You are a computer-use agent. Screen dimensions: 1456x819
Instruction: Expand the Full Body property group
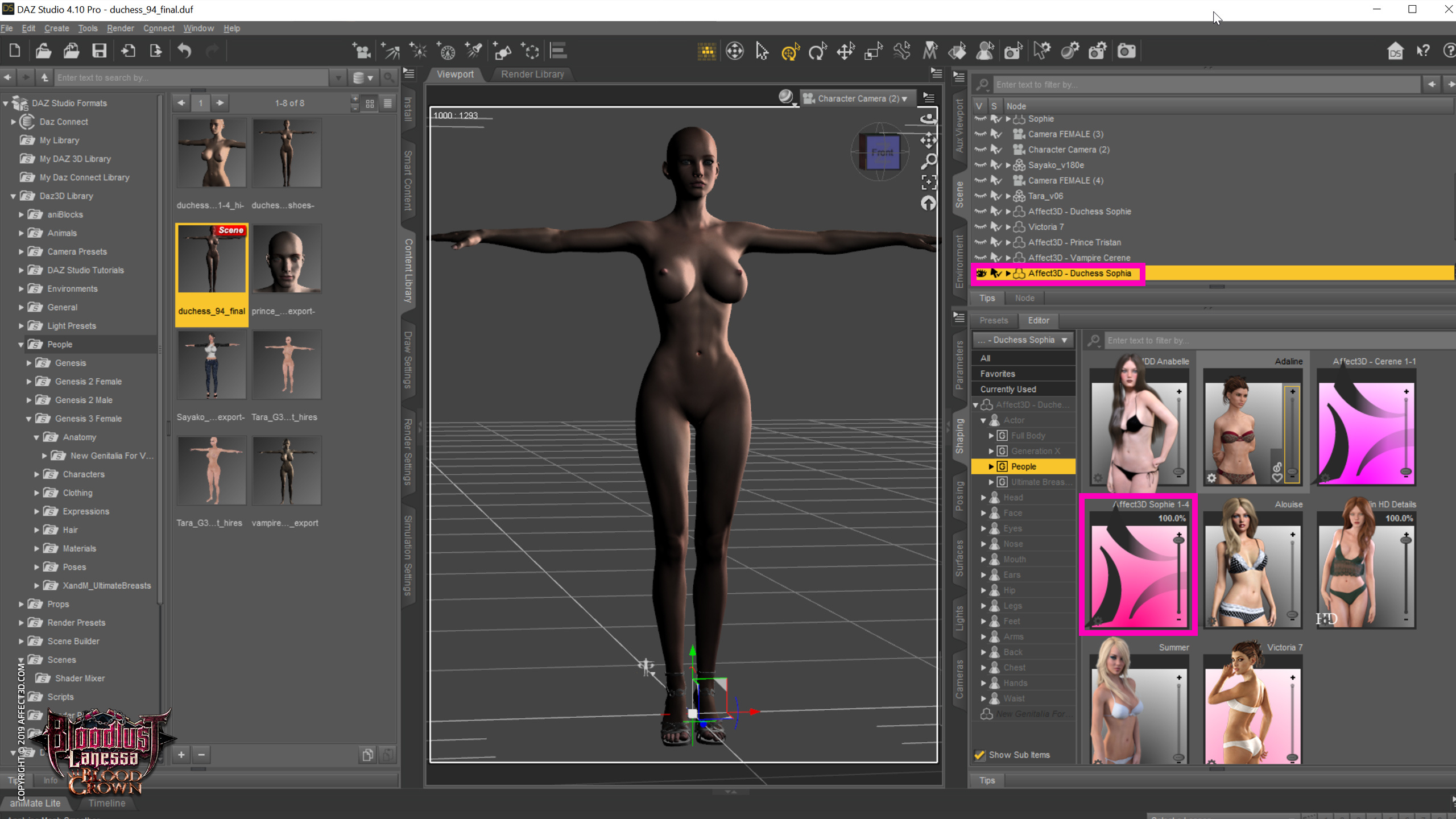(991, 436)
